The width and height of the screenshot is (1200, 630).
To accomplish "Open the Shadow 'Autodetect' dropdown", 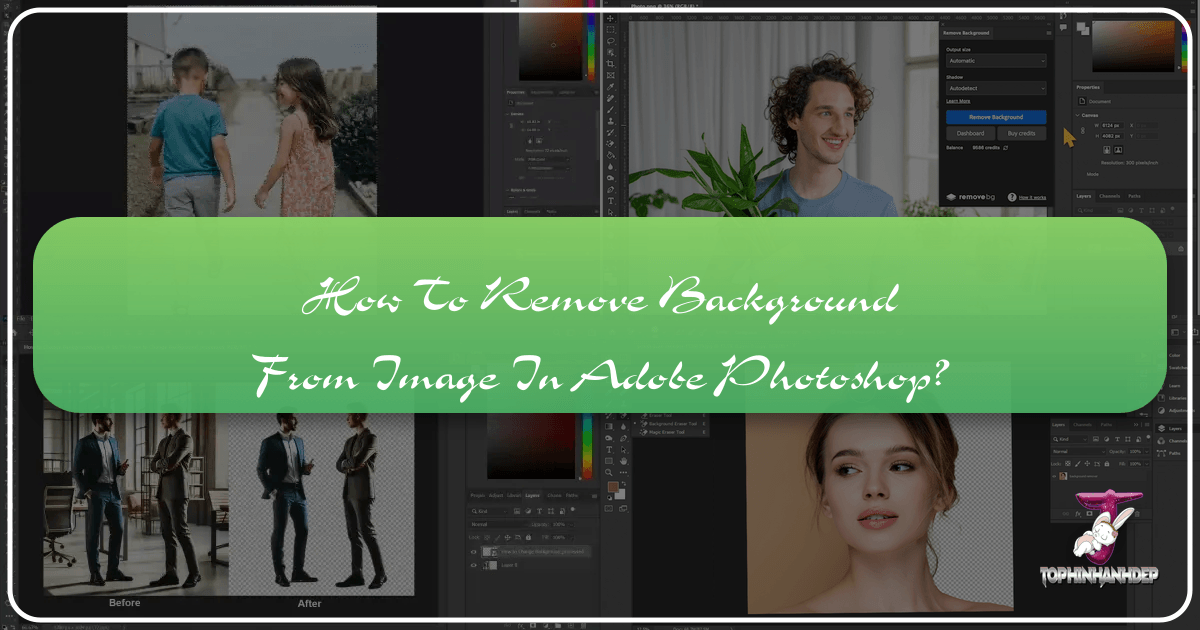I will click(x=996, y=88).
